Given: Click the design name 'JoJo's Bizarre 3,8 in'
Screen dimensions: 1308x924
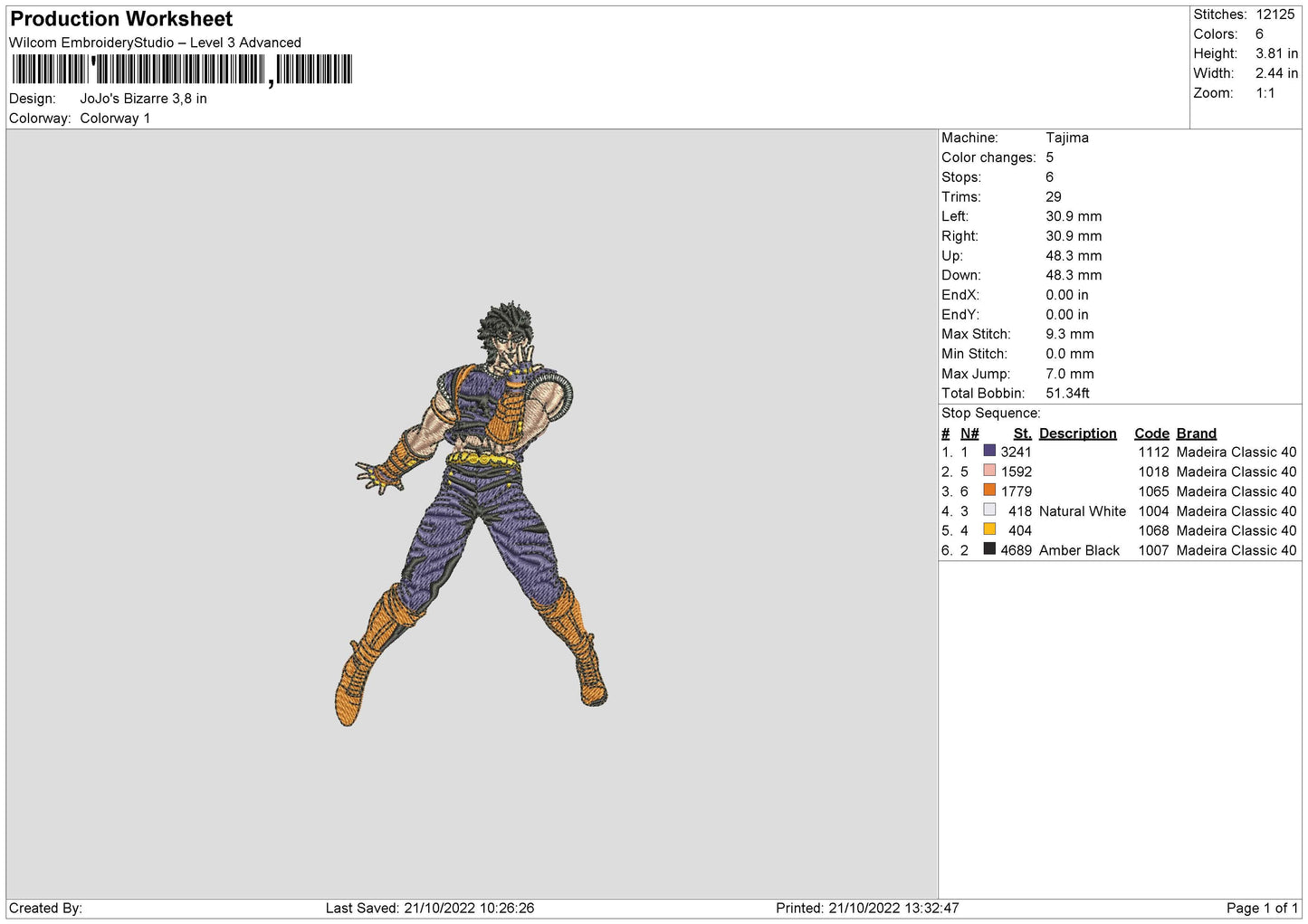Looking at the screenshot, I should [x=143, y=99].
